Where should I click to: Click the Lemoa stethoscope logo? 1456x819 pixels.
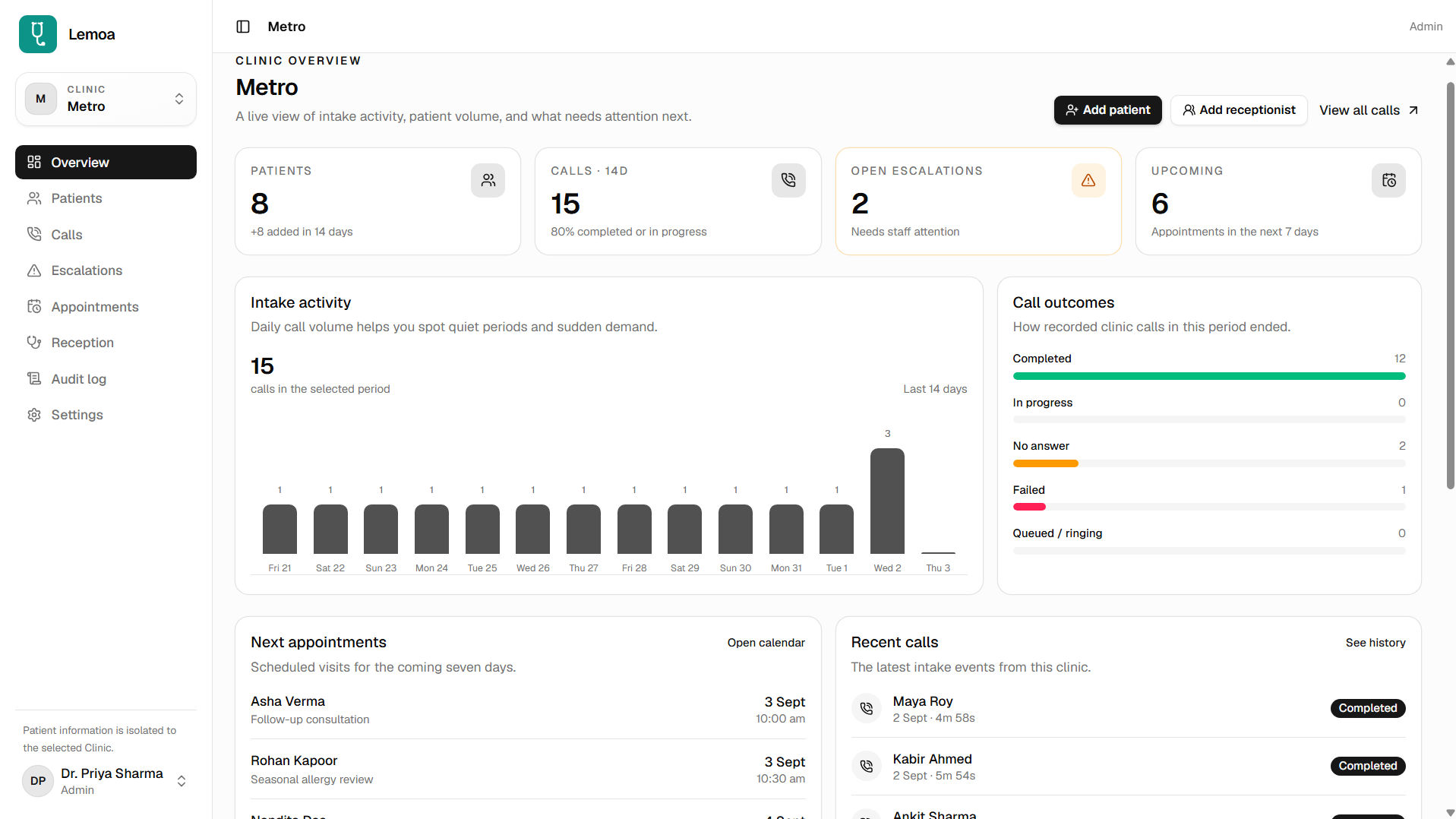(x=38, y=34)
